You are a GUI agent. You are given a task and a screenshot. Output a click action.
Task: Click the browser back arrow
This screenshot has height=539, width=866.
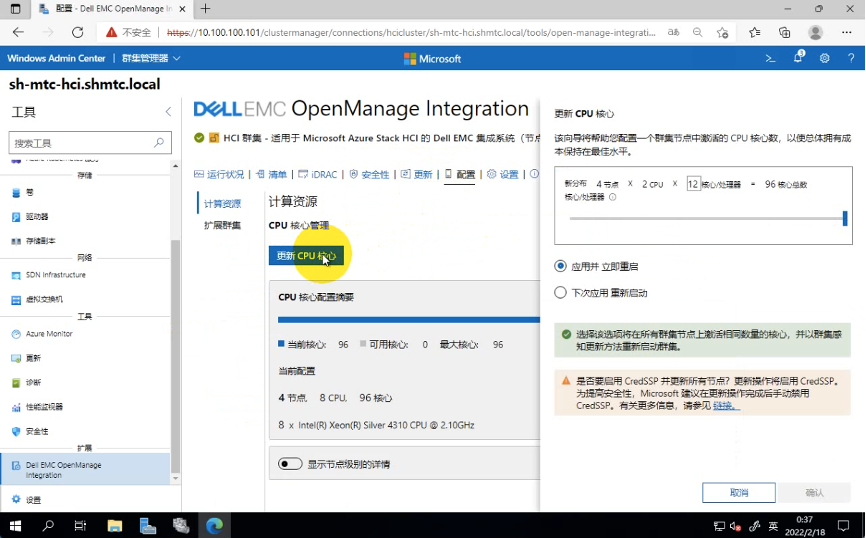18,33
